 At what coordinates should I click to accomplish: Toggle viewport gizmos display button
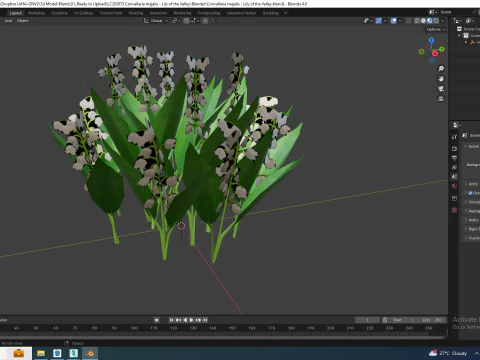pos(379,21)
